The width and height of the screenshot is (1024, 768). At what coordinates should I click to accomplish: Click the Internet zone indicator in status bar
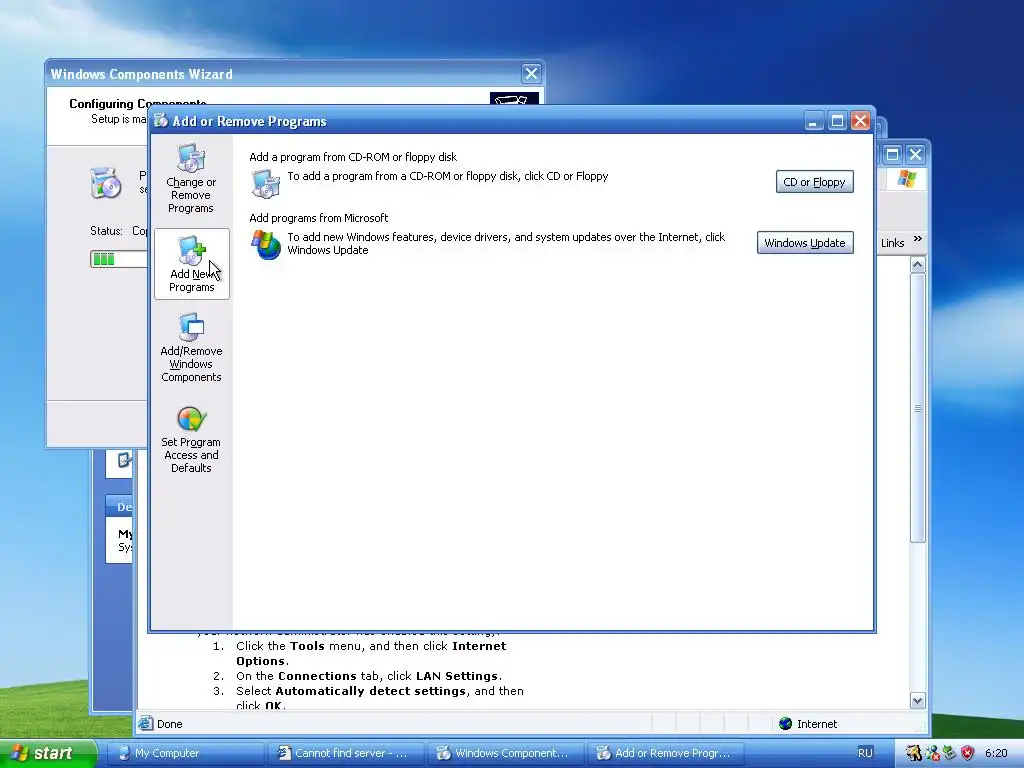(x=808, y=724)
